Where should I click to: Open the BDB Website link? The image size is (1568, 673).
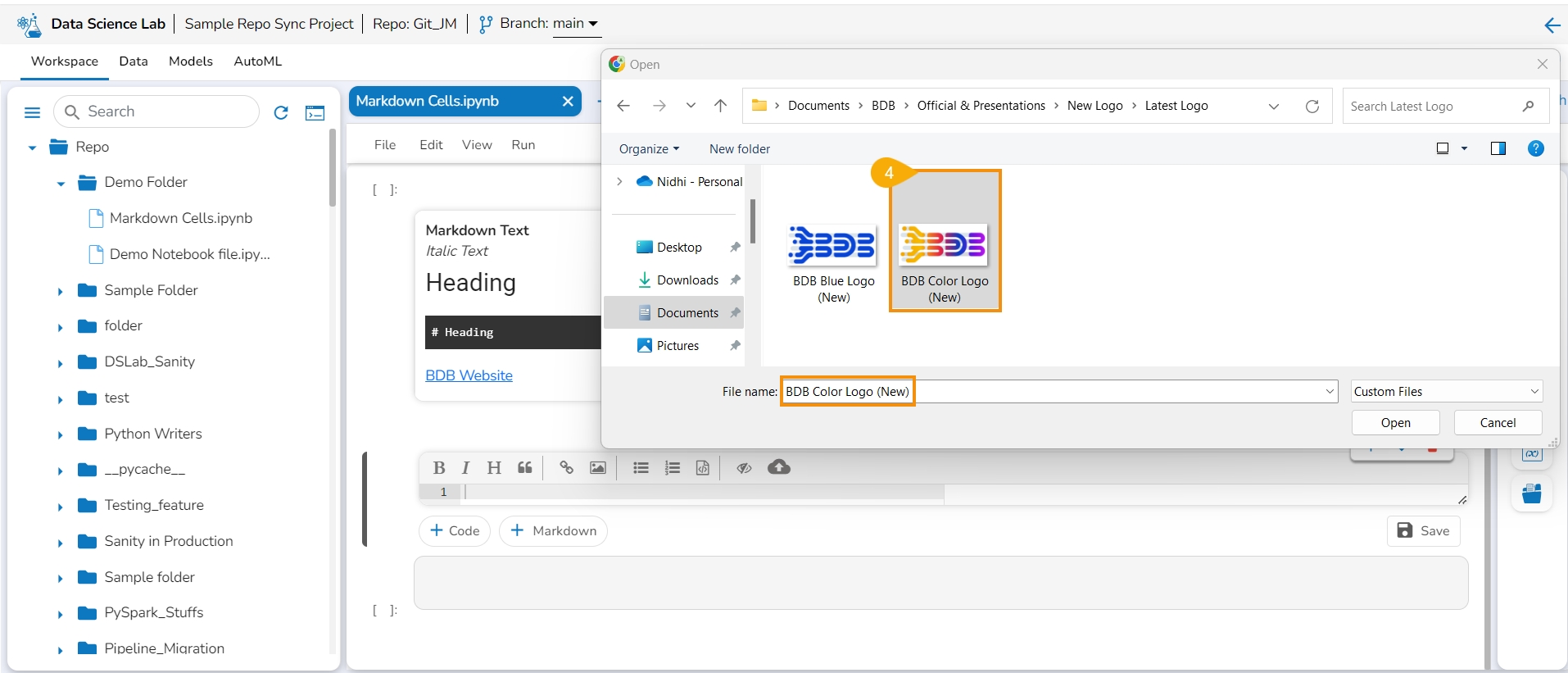coord(469,375)
